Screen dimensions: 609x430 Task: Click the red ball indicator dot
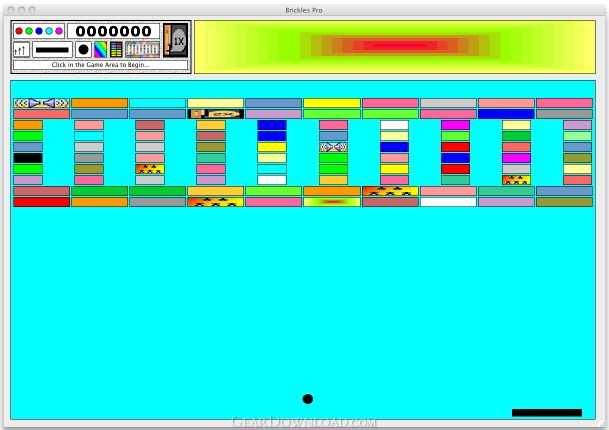pos(19,31)
